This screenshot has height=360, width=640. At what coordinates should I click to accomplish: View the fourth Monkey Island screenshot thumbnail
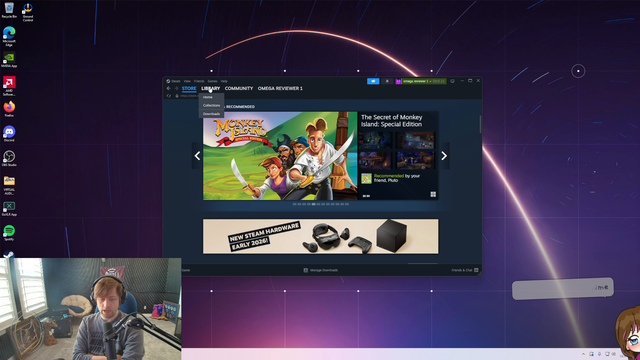pos(415,160)
